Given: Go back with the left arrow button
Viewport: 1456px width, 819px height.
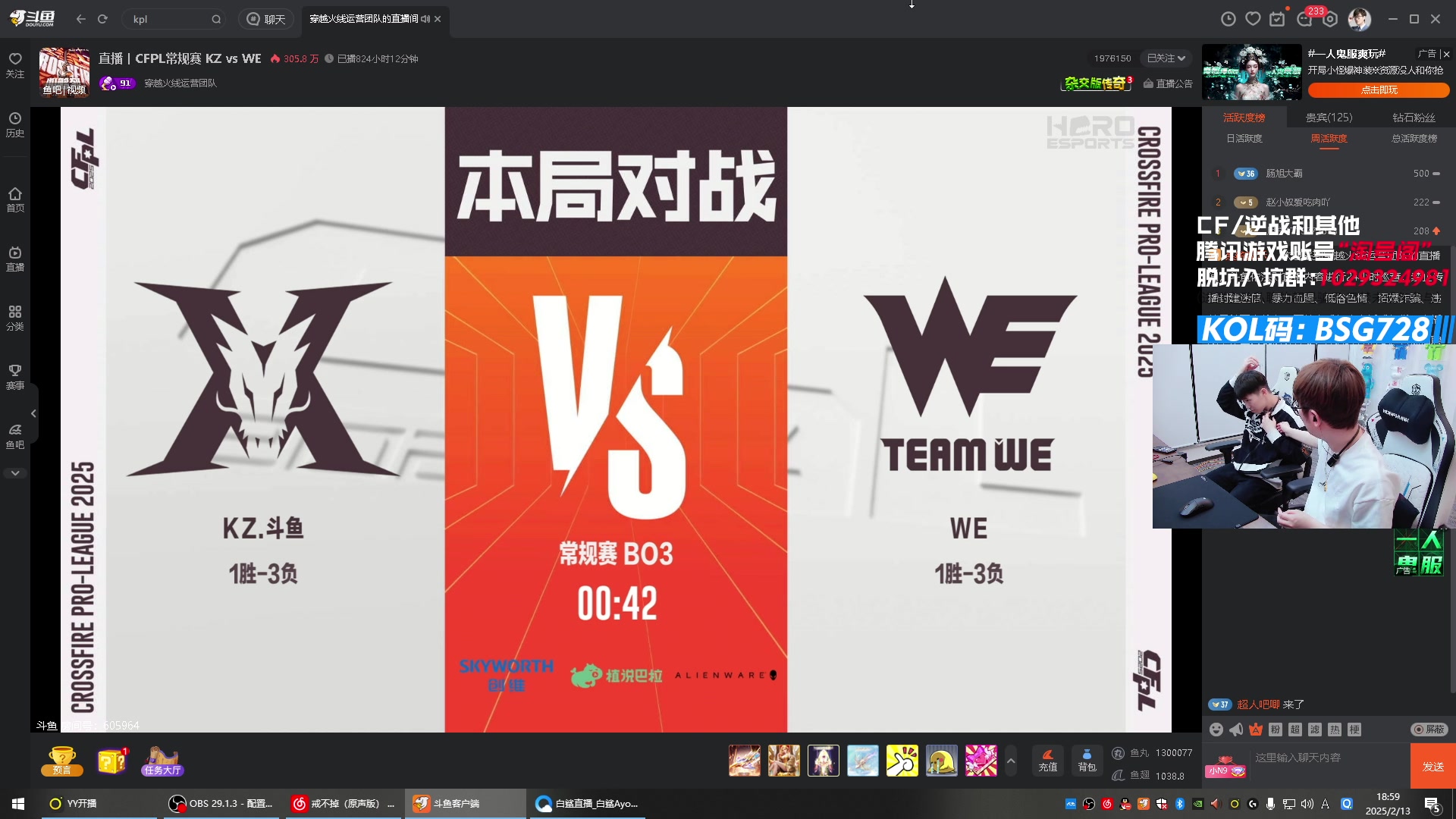Looking at the screenshot, I should pyautogui.click(x=81, y=19).
